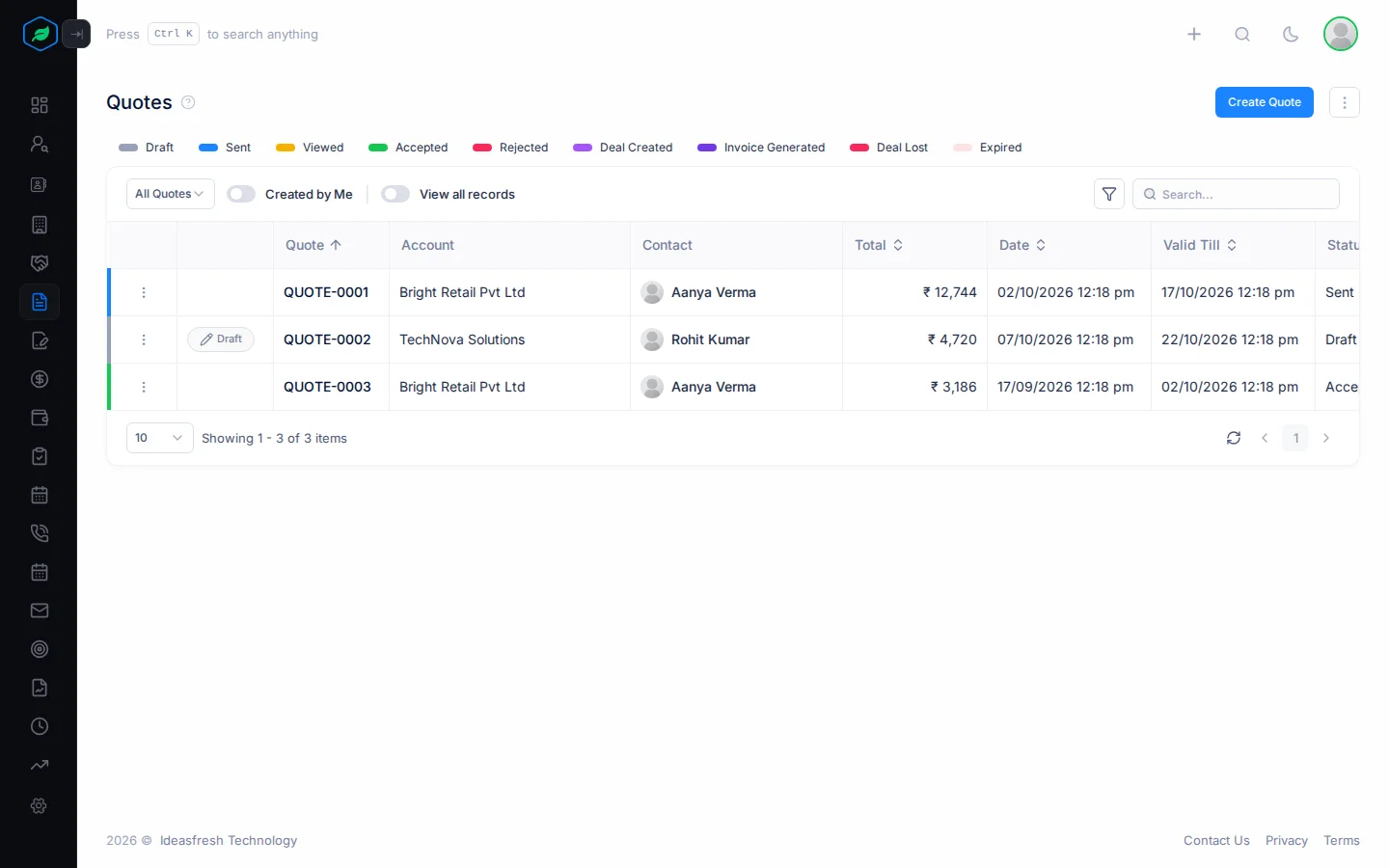Open the envelope mail sidebar icon
This screenshot has height=868, width=1389.
40,610
